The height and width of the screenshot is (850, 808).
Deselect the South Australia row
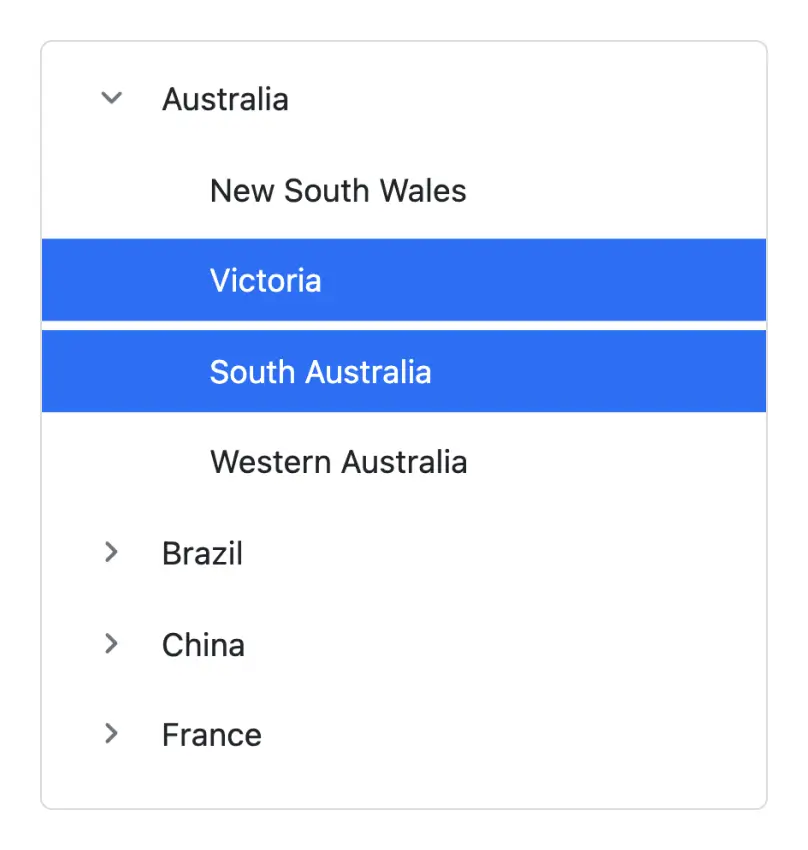[x=320, y=372]
